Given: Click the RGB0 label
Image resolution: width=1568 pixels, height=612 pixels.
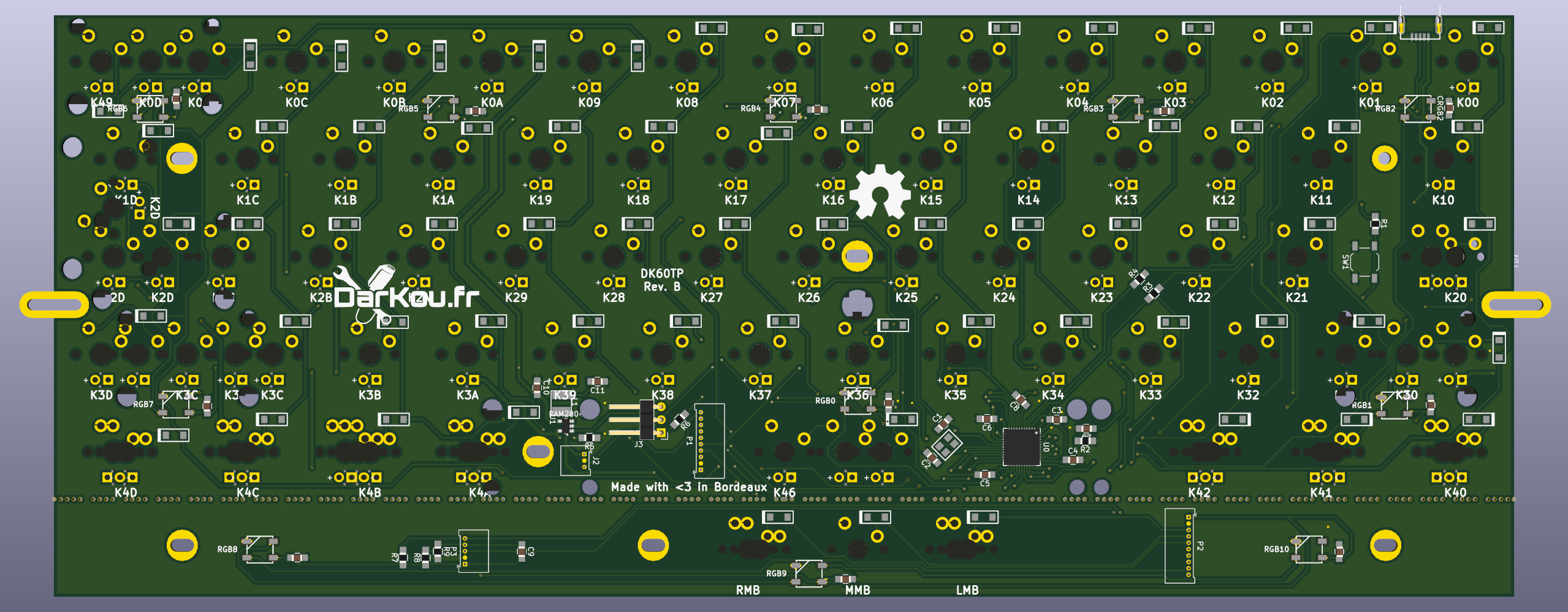Looking at the screenshot, I should [825, 401].
